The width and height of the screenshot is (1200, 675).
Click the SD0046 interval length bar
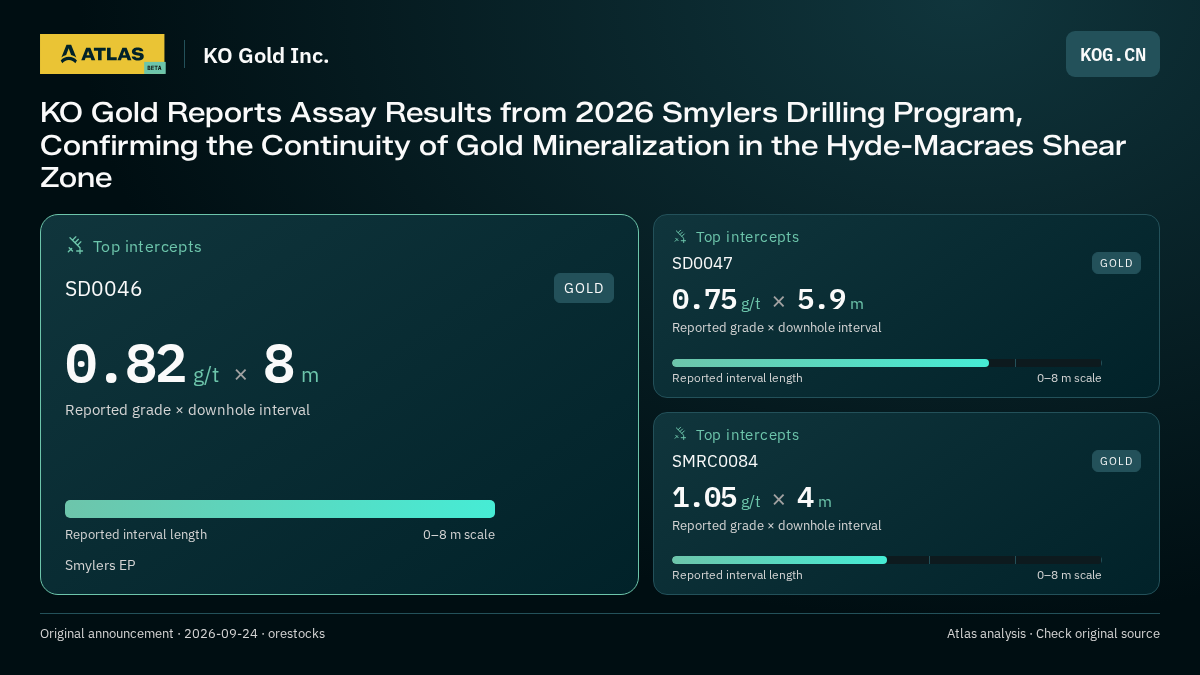[x=280, y=509]
